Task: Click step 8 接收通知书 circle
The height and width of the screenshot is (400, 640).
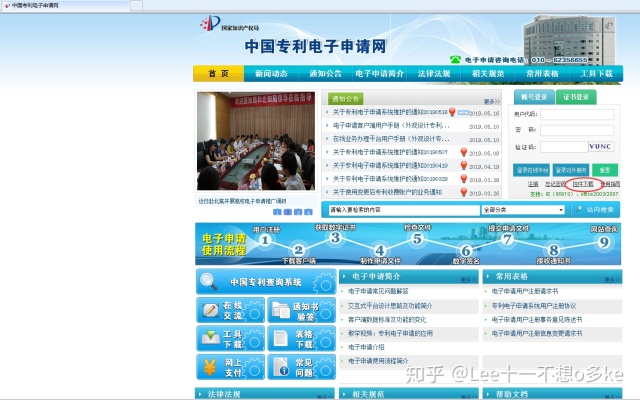Action: point(553,250)
